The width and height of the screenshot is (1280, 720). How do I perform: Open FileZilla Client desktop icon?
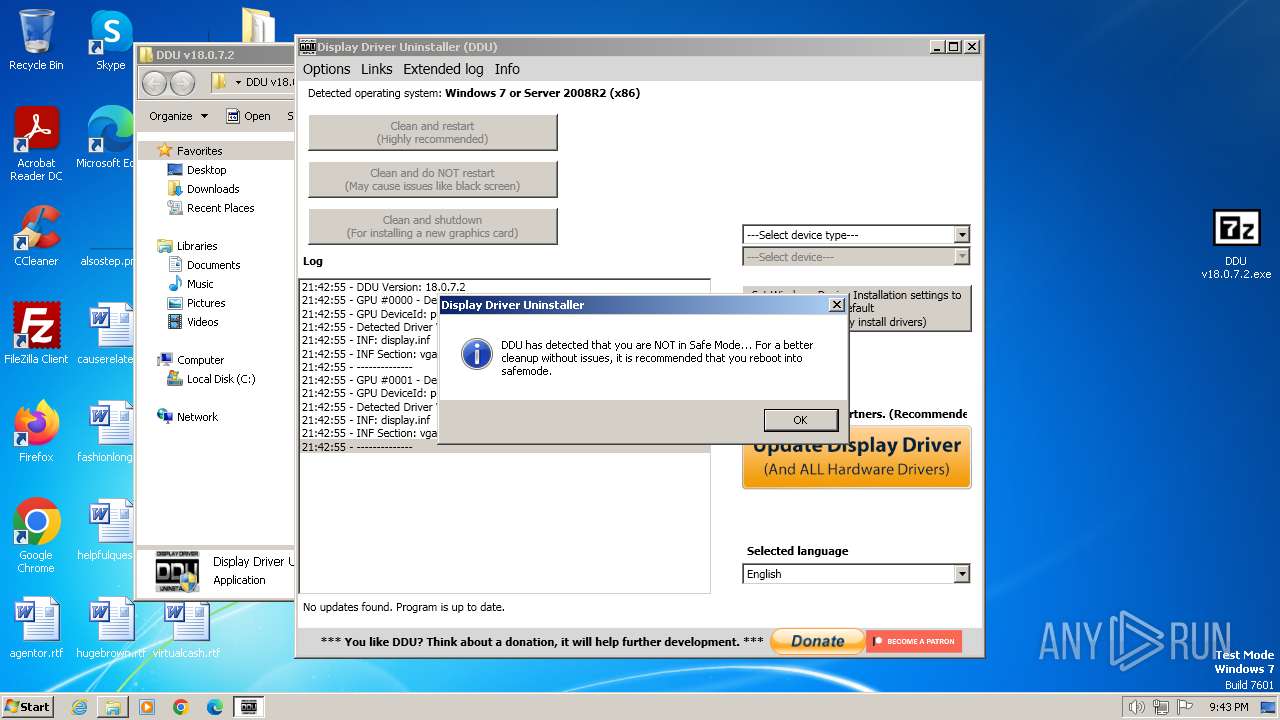(36, 334)
